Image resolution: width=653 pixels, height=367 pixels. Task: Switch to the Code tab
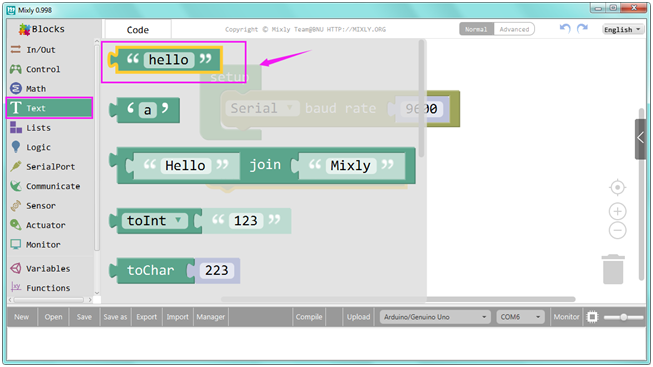[138, 30]
